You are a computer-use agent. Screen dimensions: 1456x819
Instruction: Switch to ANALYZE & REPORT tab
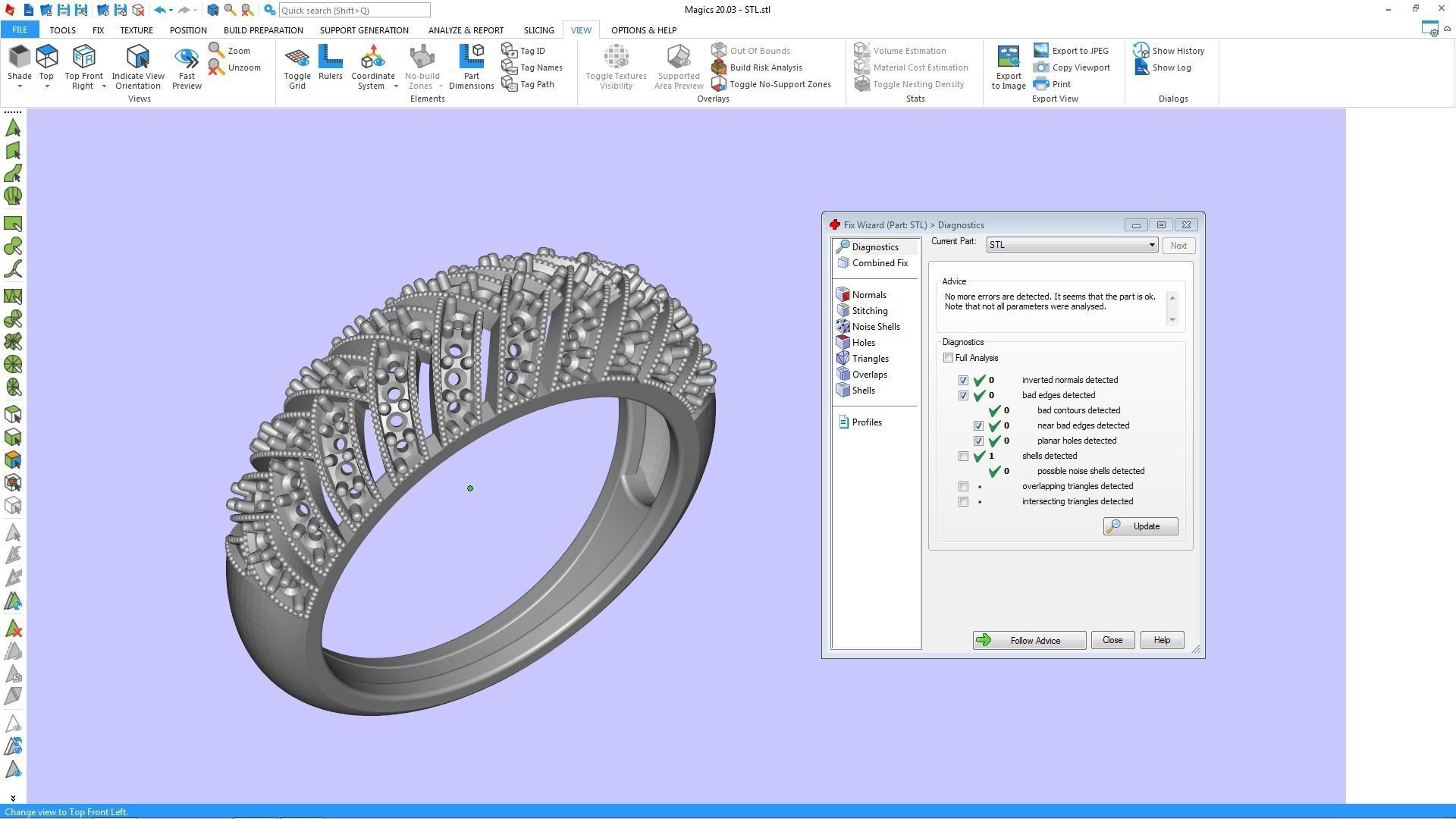[x=466, y=30]
